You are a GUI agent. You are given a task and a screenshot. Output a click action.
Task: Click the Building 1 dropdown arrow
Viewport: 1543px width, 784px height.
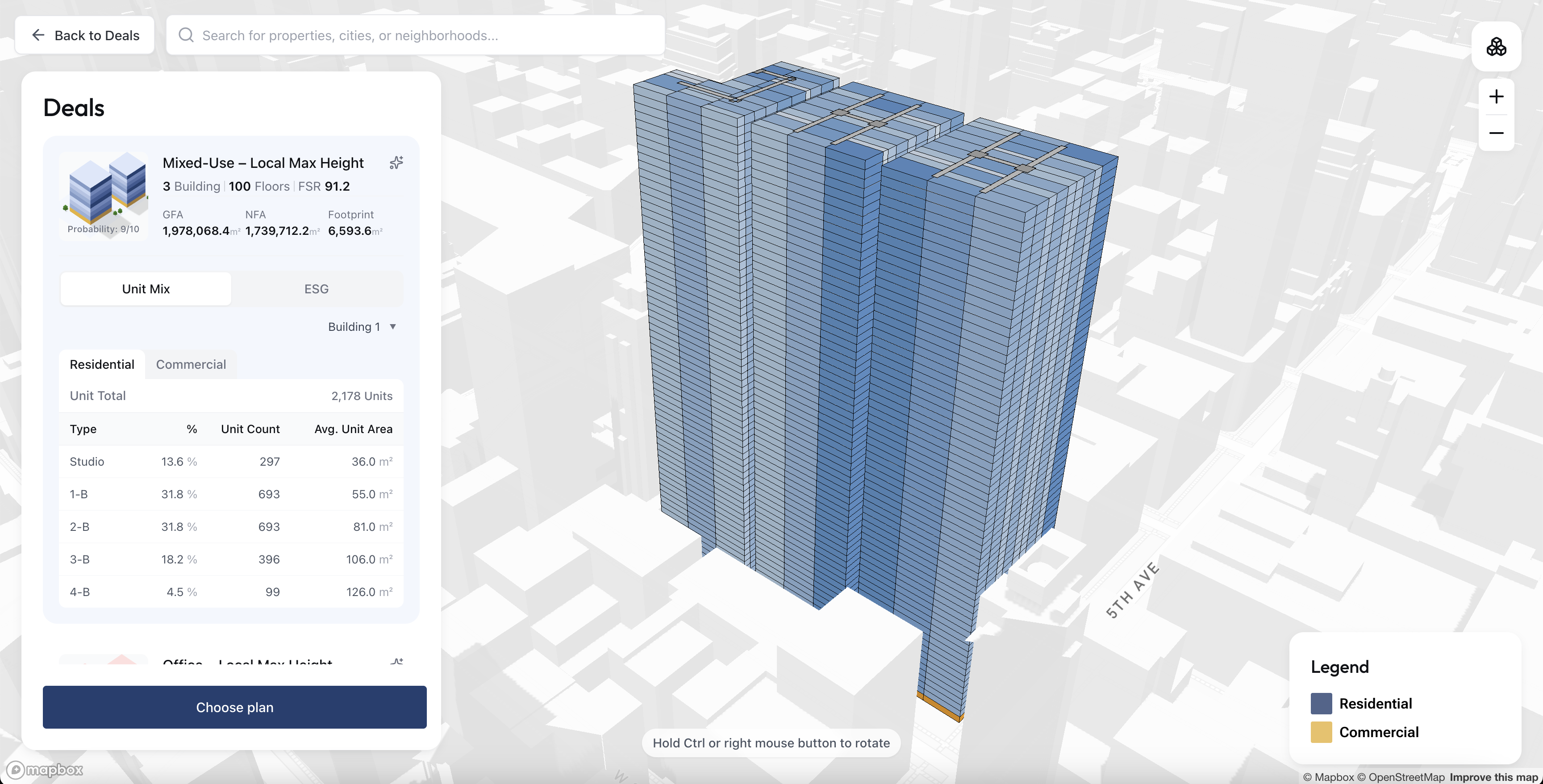click(393, 327)
